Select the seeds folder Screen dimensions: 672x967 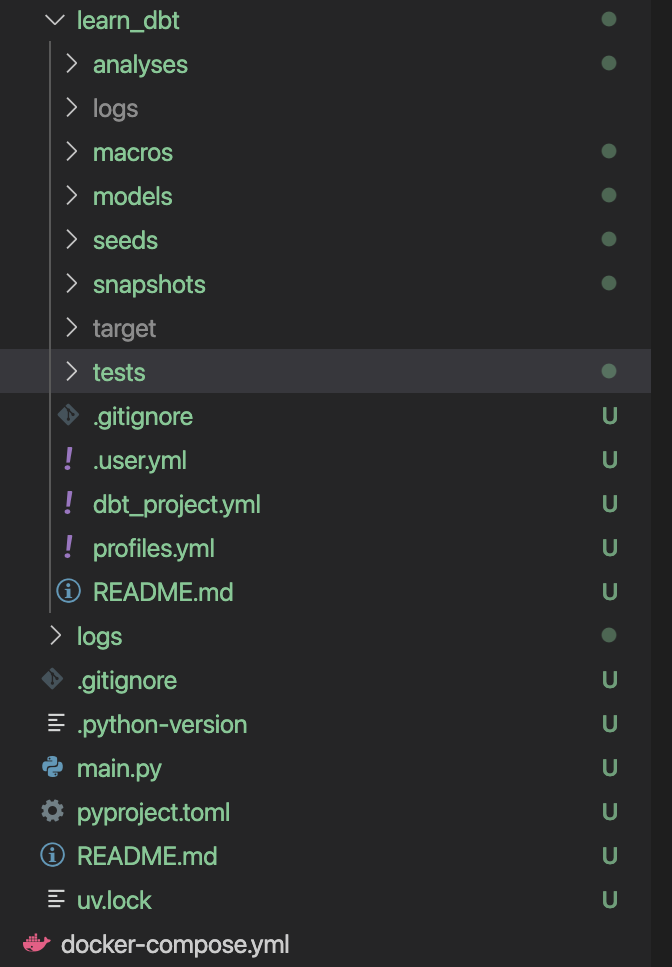(125, 240)
